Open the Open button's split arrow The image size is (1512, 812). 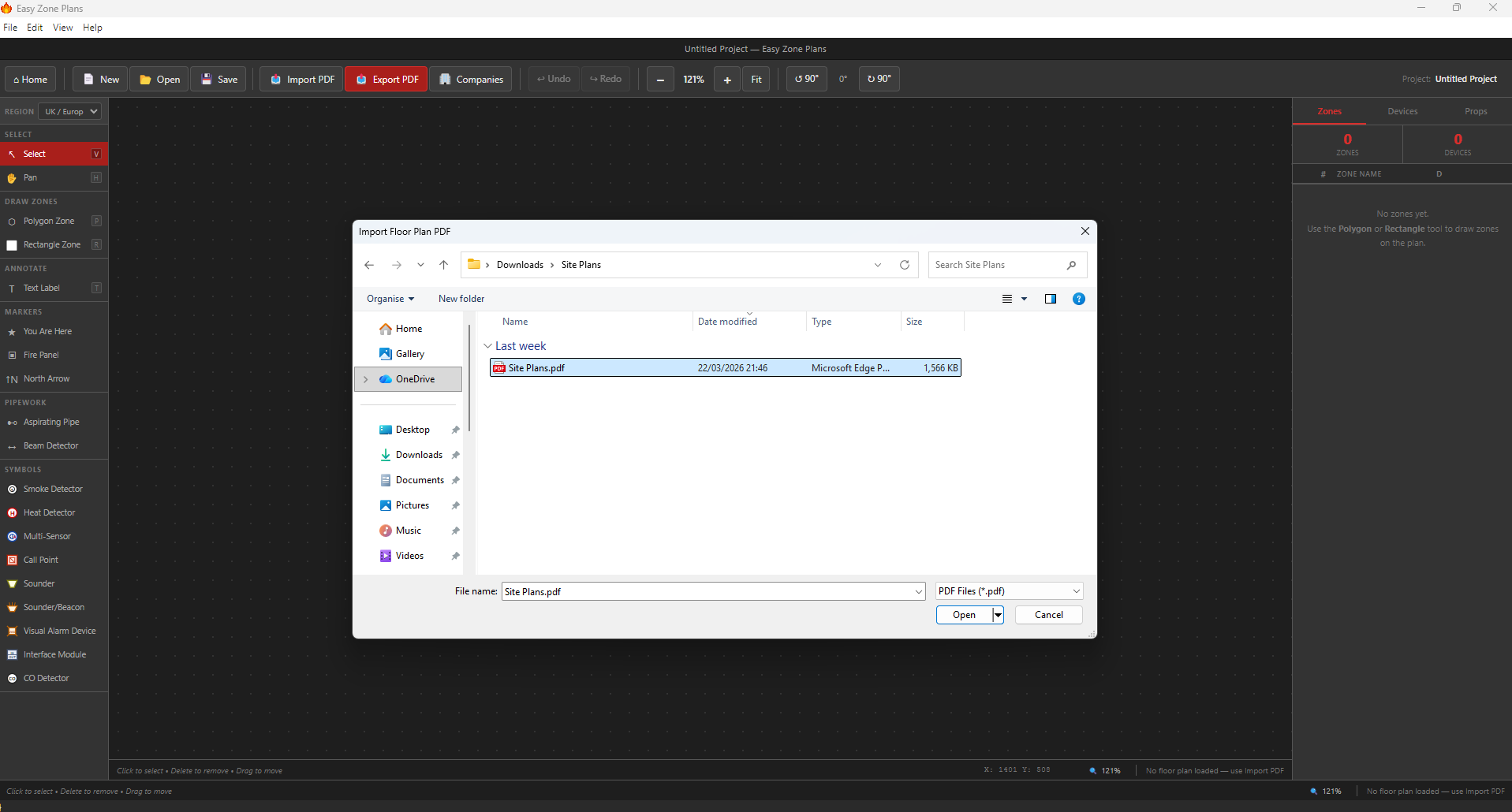[x=998, y=615]
